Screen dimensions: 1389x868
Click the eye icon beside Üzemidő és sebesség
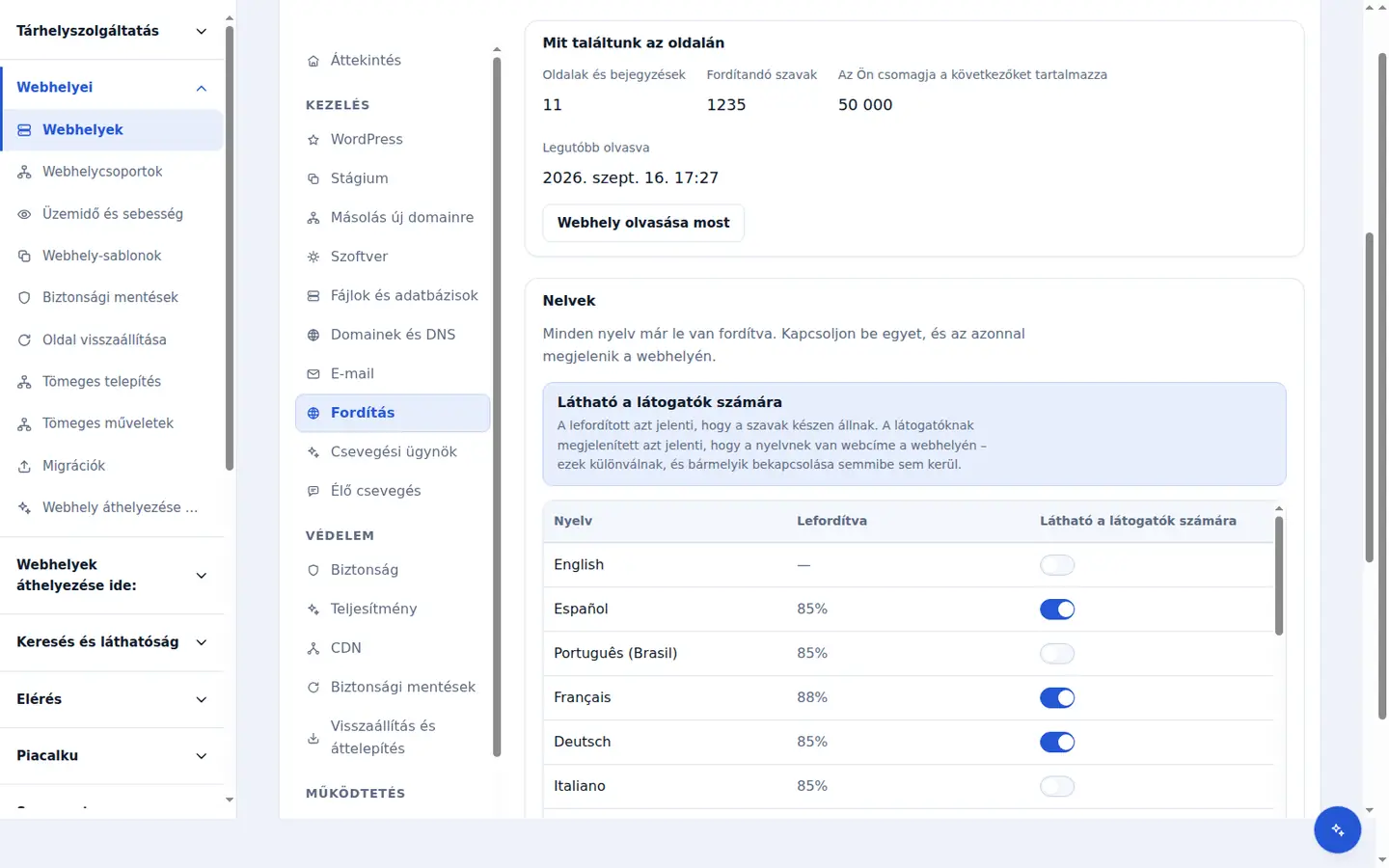tap(24, 214)
